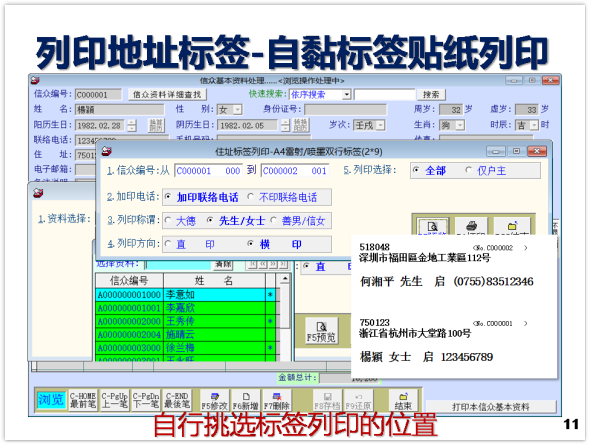Image resolution: width=590 pixels, height=445 pixels.
Task: Click the 信众编号 column header
Action: (x=129, y=281)
